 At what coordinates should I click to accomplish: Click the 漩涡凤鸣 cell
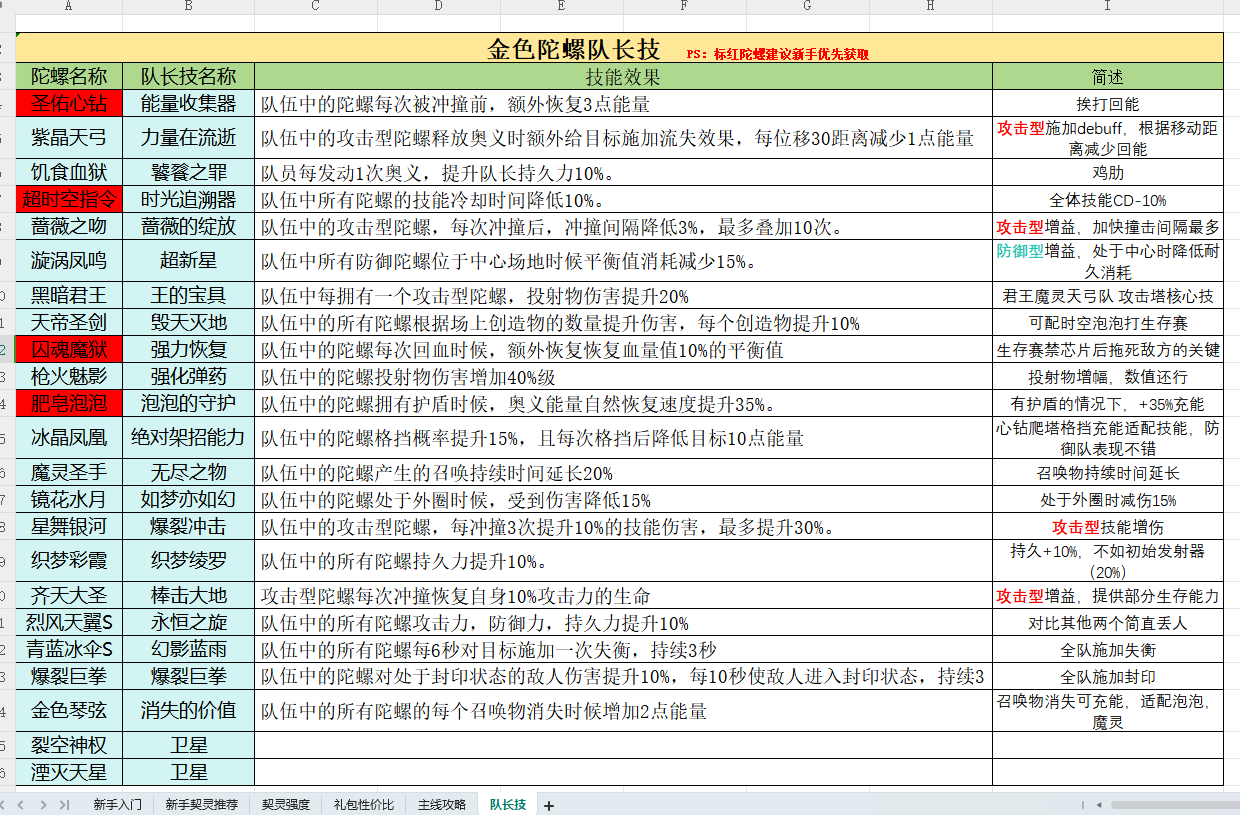[69, 261]
